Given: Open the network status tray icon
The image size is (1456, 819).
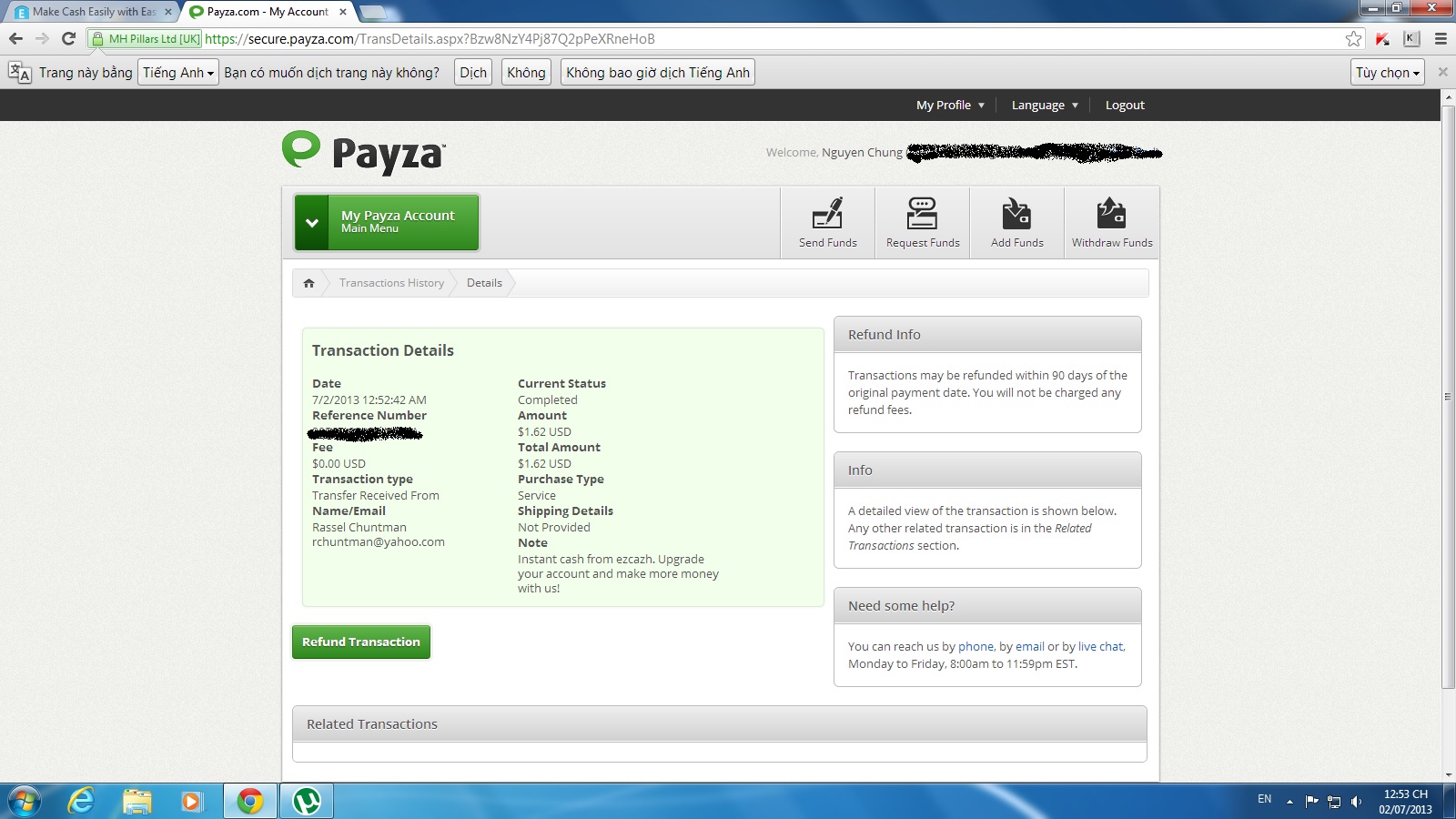Looking at the screenshot, I should click(x=1334, y=801).
